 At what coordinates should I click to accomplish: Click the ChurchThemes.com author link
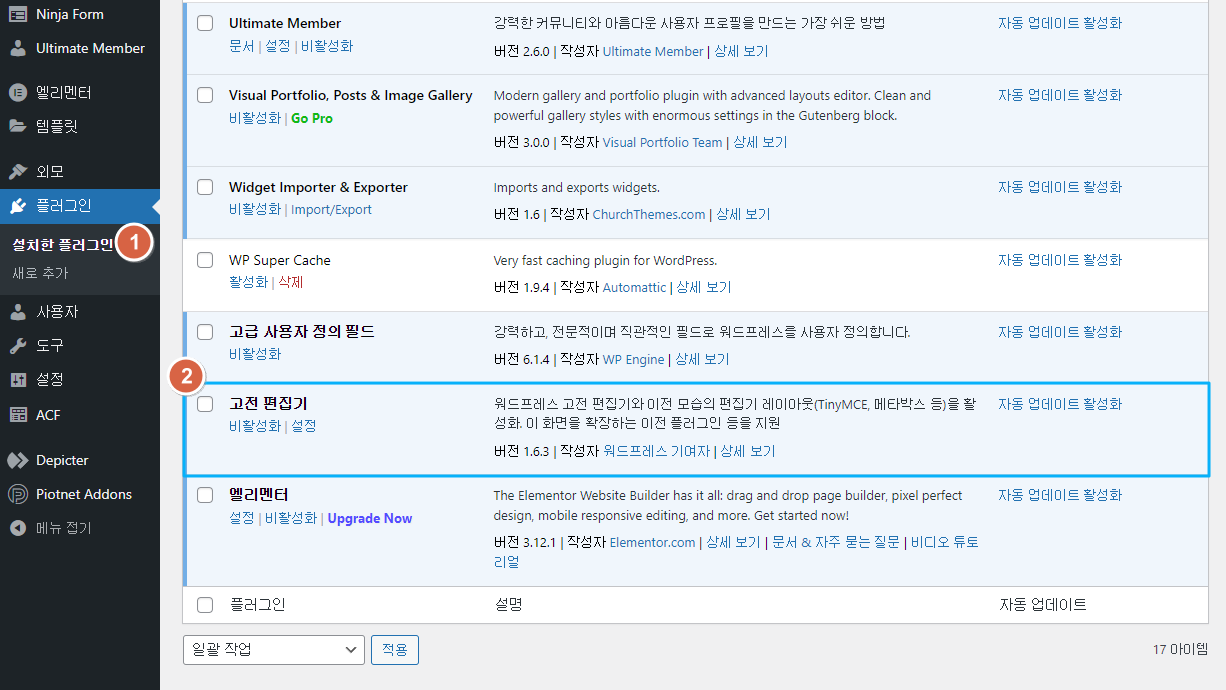[649, 214]
